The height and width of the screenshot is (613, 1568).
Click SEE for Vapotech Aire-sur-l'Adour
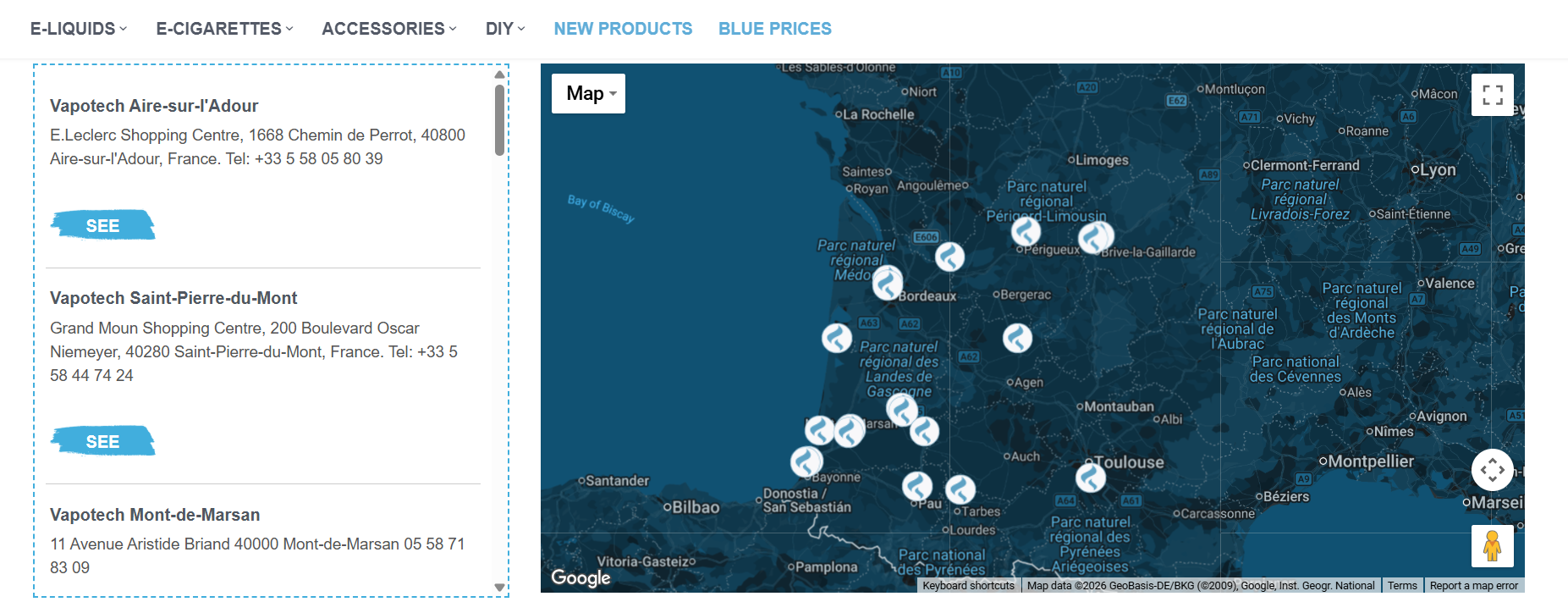pyautogui.click(x=103, y=225)
